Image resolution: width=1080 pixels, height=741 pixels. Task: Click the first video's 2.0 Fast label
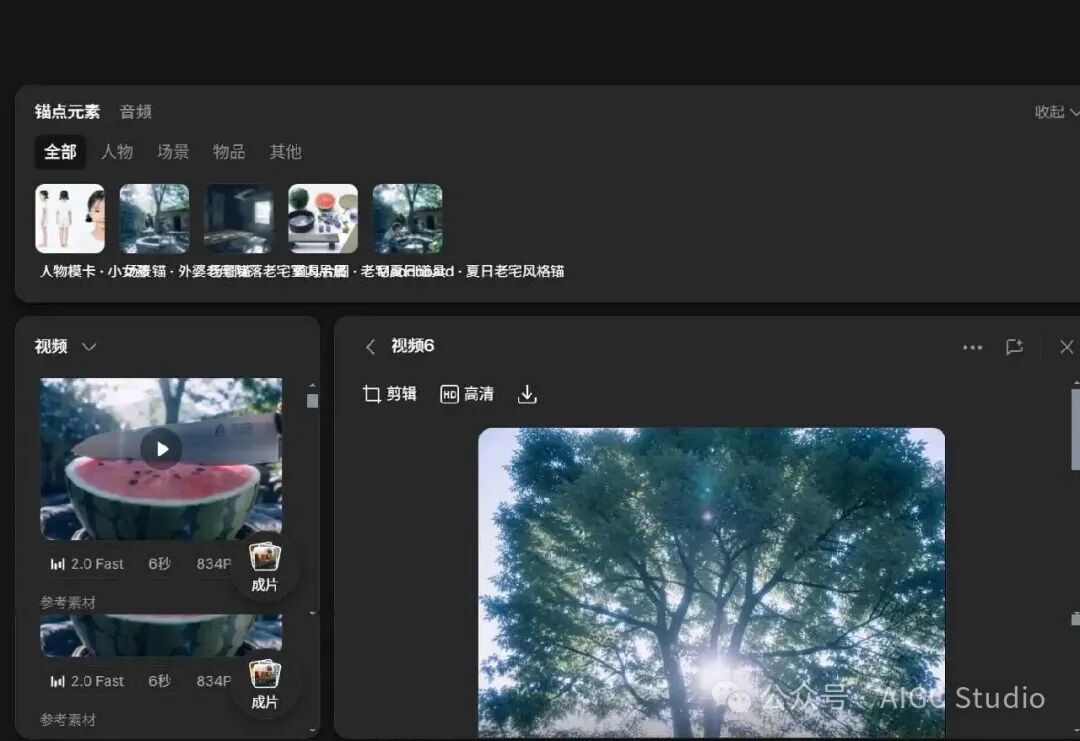pyautogui.click(x=87, y=564)
